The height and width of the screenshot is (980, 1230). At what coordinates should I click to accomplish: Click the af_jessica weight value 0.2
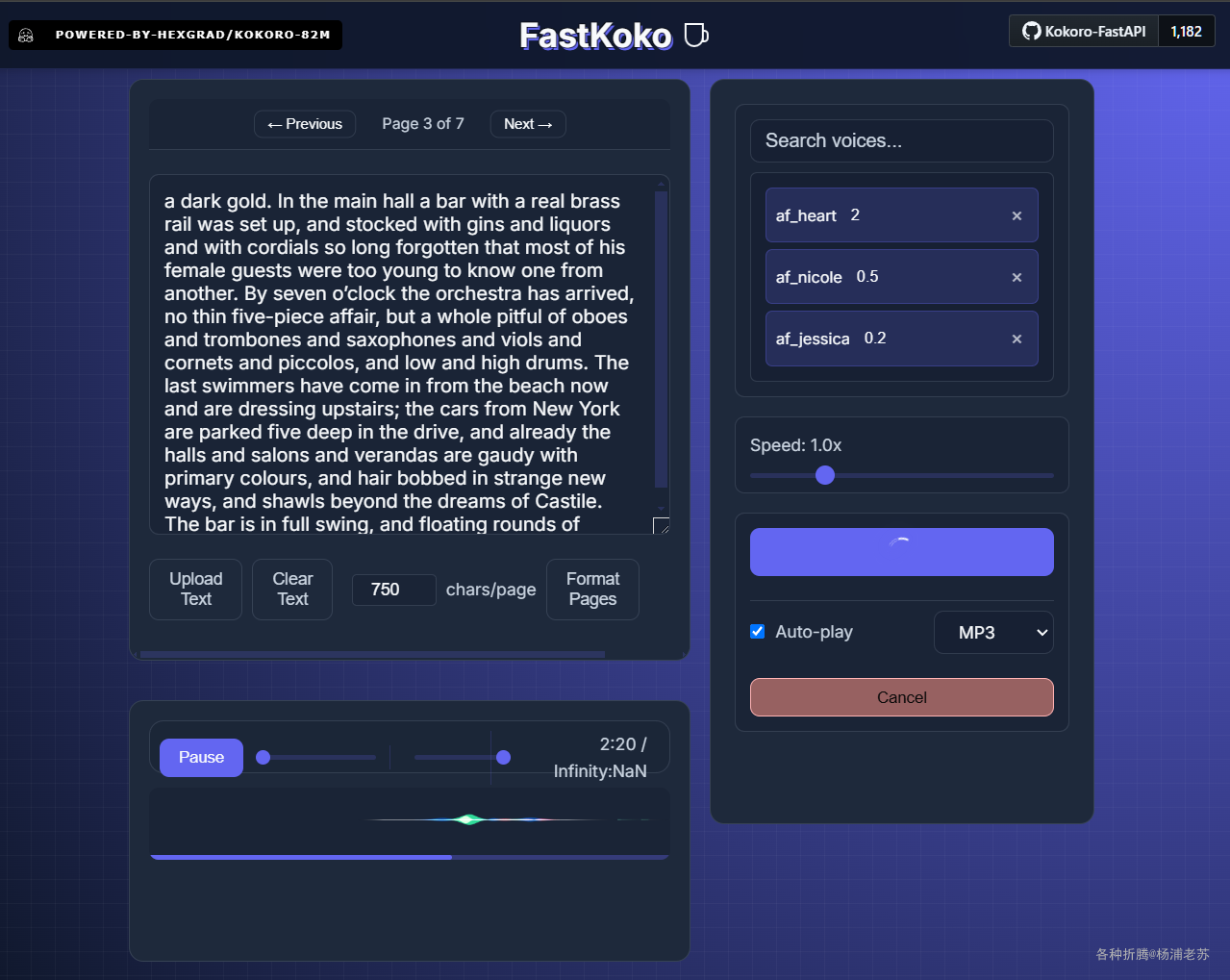pyautogui.click(x=875, y=339)
